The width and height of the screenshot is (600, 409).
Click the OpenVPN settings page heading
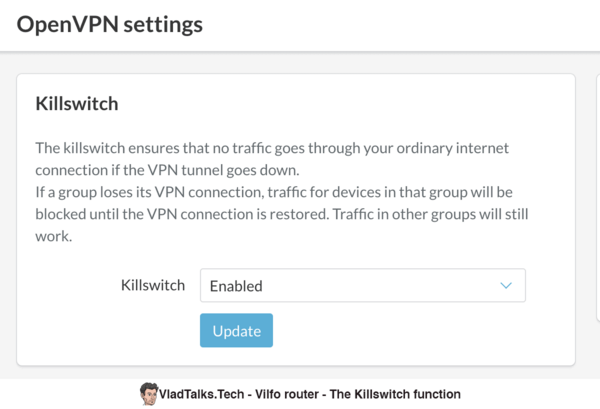click(x=109, y=24)
